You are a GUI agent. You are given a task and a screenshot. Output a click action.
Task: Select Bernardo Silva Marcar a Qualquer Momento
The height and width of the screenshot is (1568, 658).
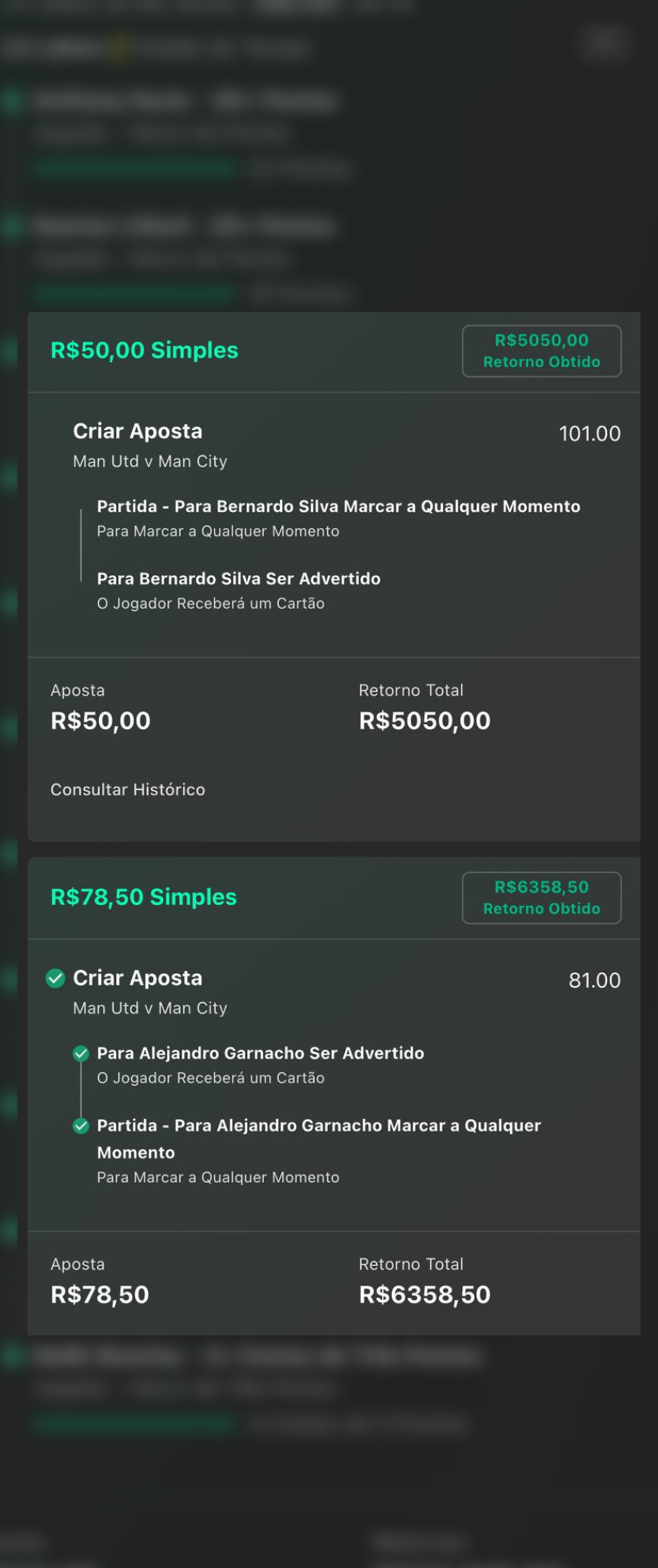(x=338, y=506)
